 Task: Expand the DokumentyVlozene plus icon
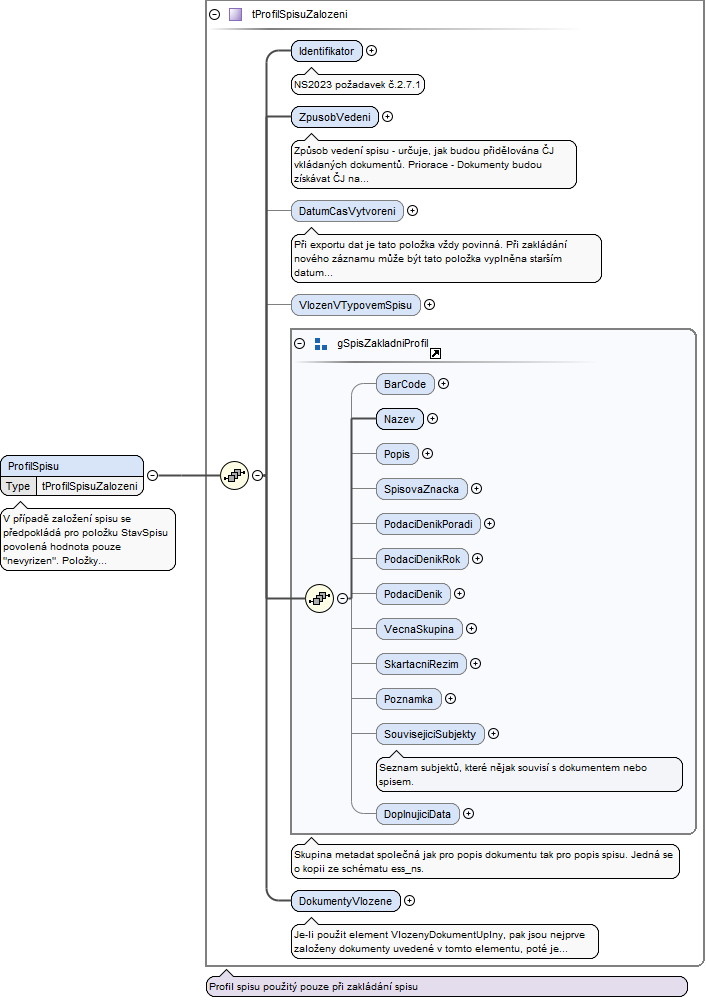click(409, 901)
